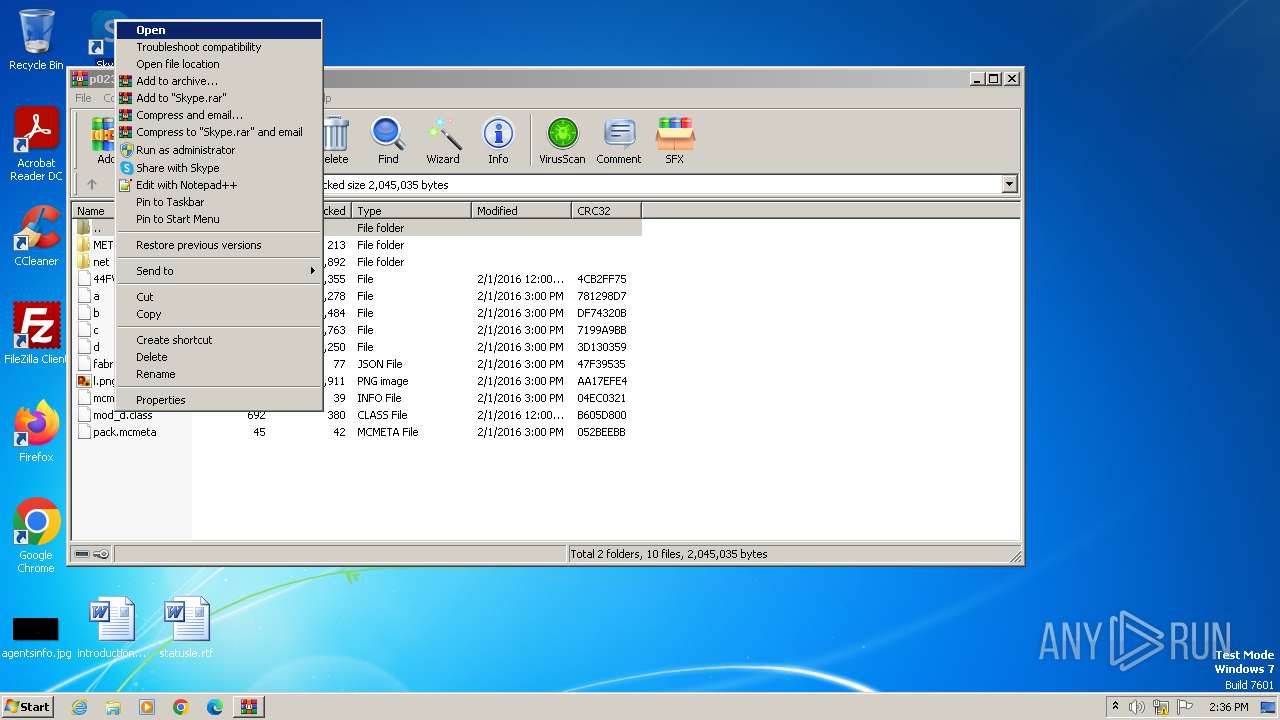Choose Add to archive... option
Image resolution: width=1280 pixels, height=720 pixels.
tap(219, 81)
